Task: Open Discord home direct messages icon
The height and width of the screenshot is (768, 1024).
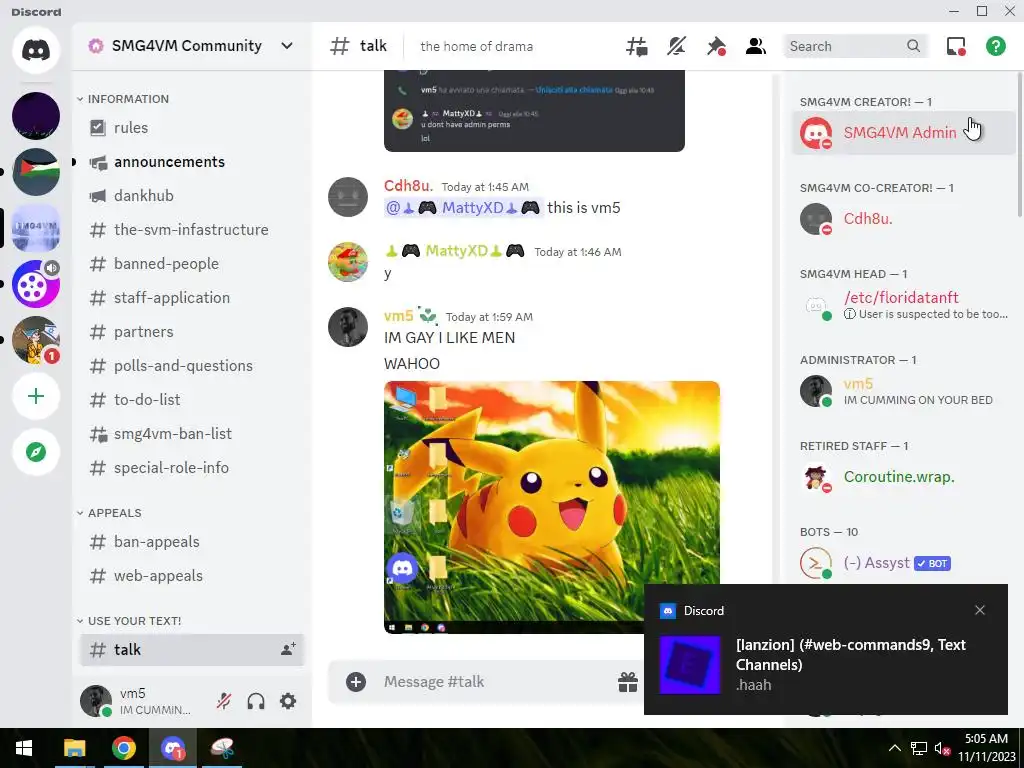Action: pyautogui.click(x=36, y=50)
